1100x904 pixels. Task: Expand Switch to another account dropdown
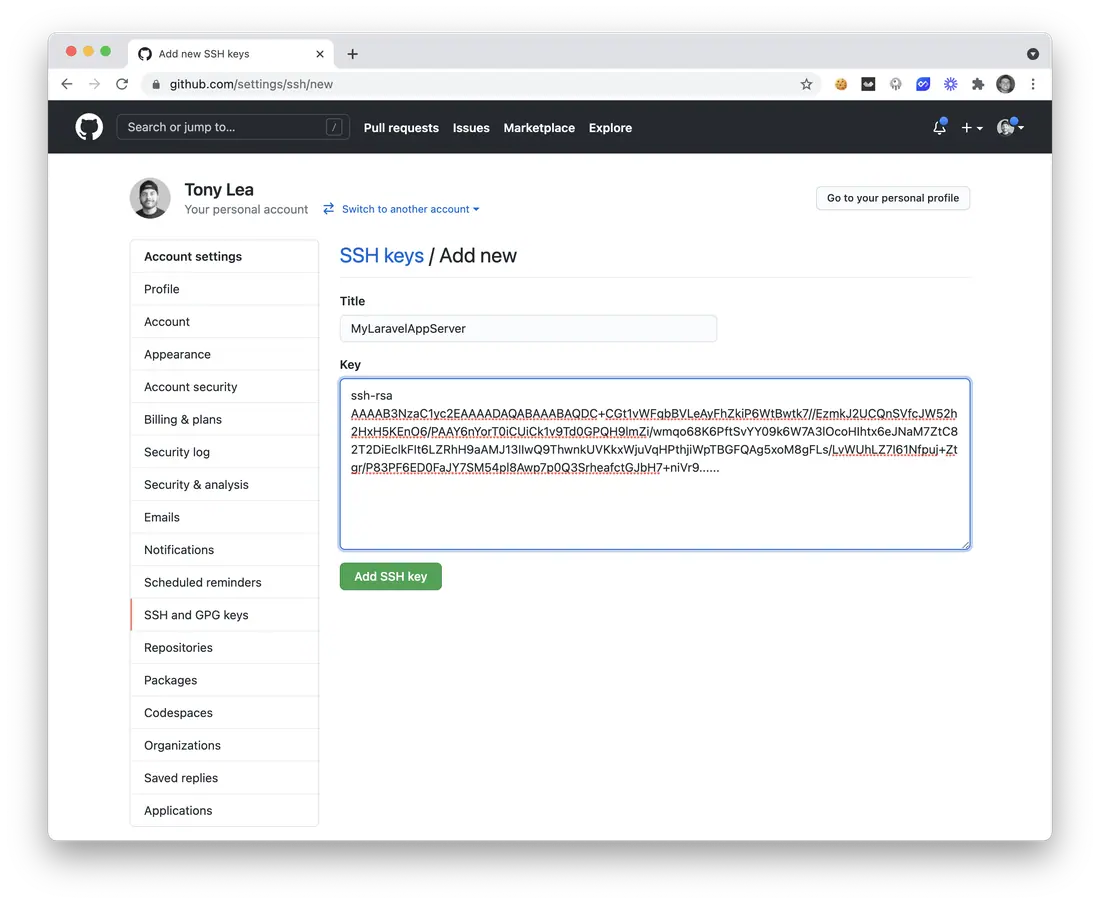(x=410, y=209)
